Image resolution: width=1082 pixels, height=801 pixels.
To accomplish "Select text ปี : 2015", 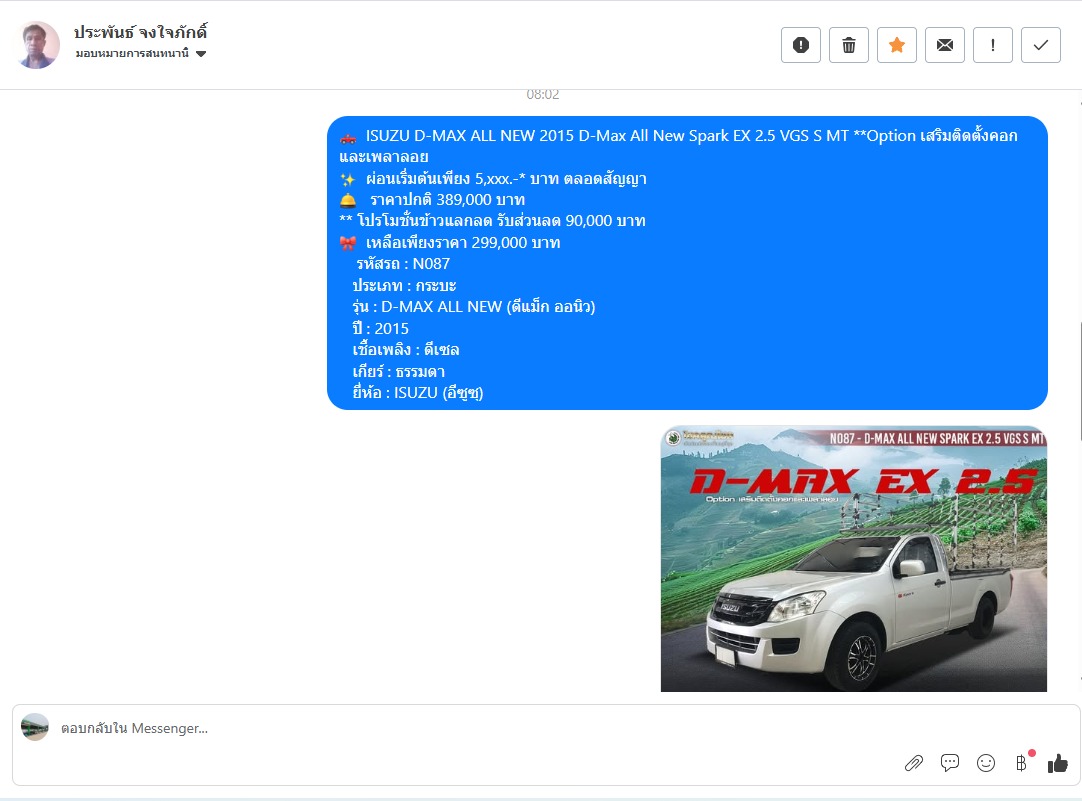I will (x=380, y=328).
